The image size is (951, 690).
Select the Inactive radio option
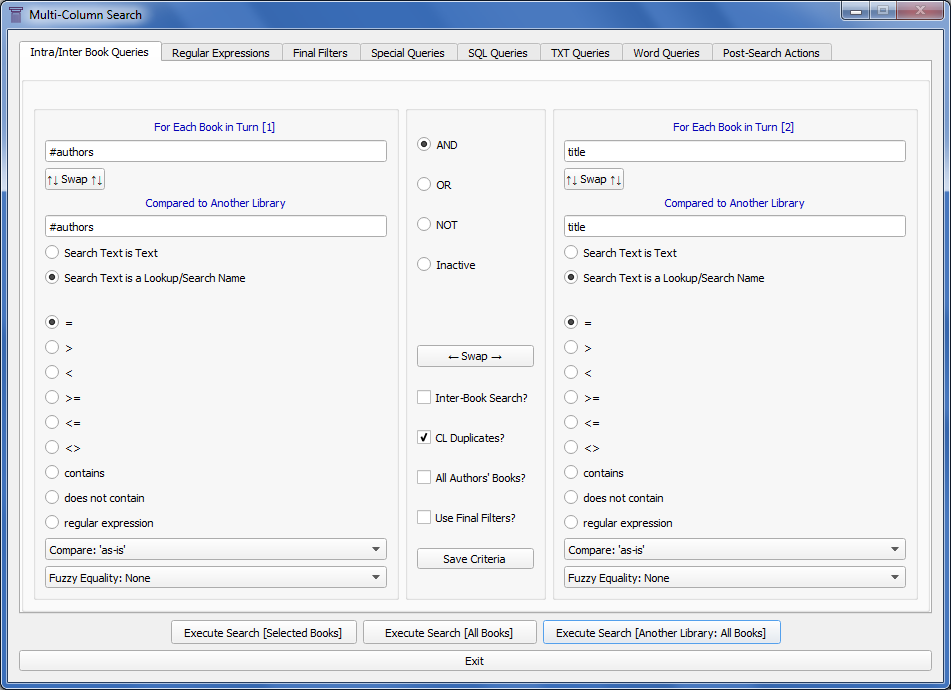(x=424, y=264)
